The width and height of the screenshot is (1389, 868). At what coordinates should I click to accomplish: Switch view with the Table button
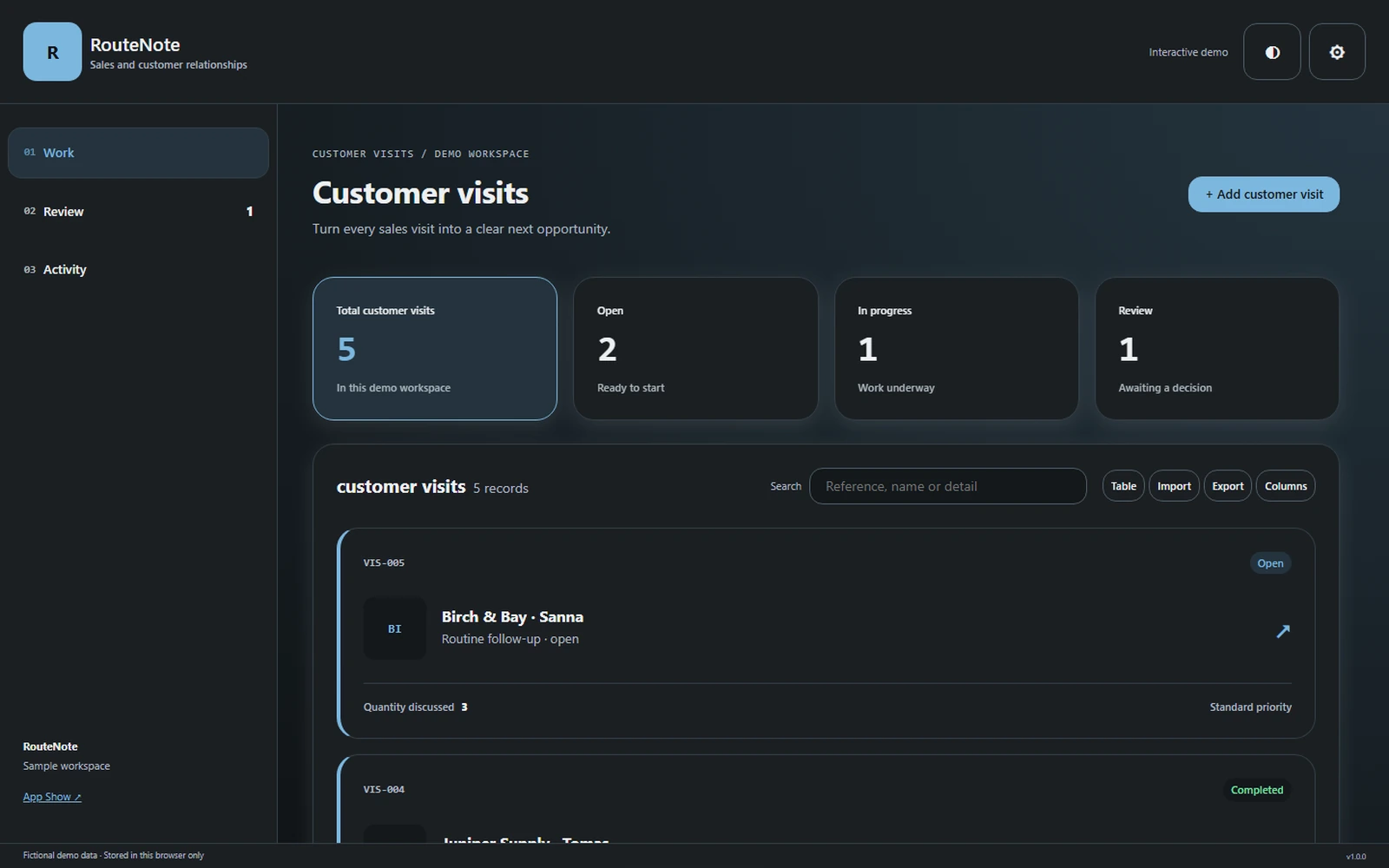click(x=1123, y=486)
